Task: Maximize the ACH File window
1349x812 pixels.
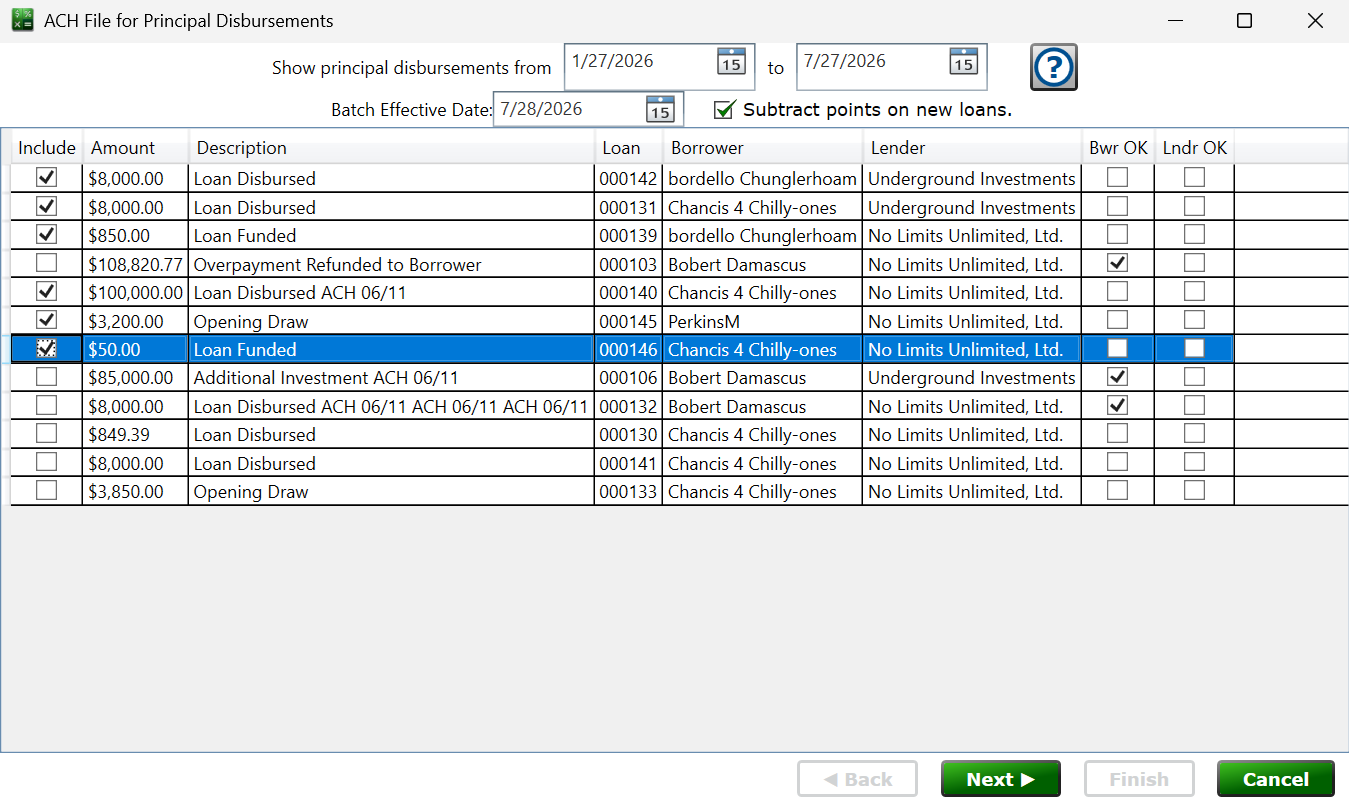Action: [1244, 20]
